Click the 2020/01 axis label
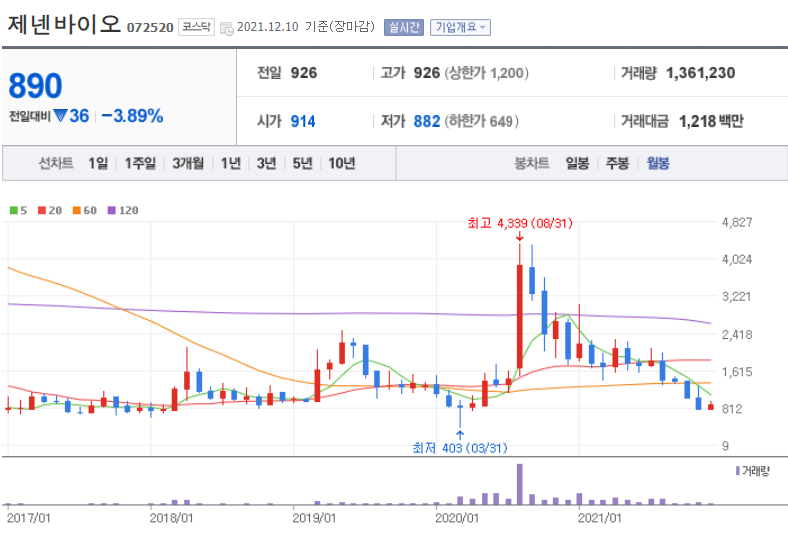The height and width of the screenshot is (548, 788). click(x=457, y=518)
